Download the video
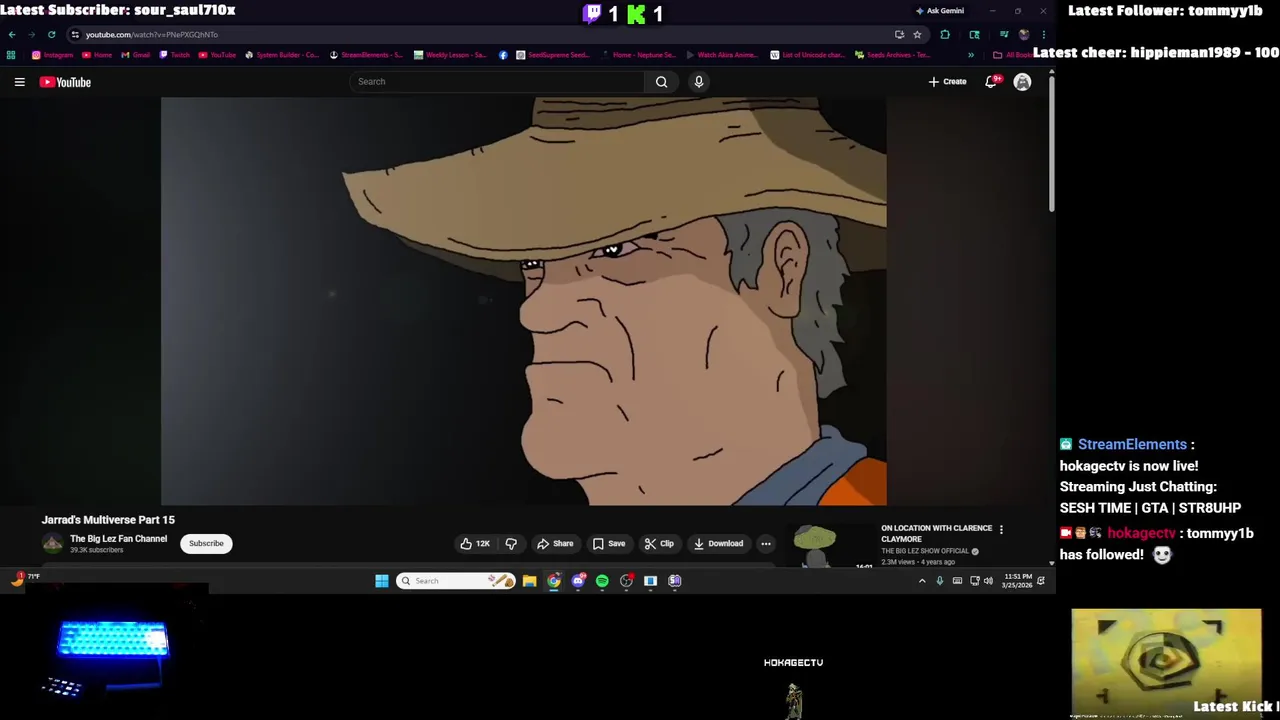1280x720 pixels. pos(718,544)
